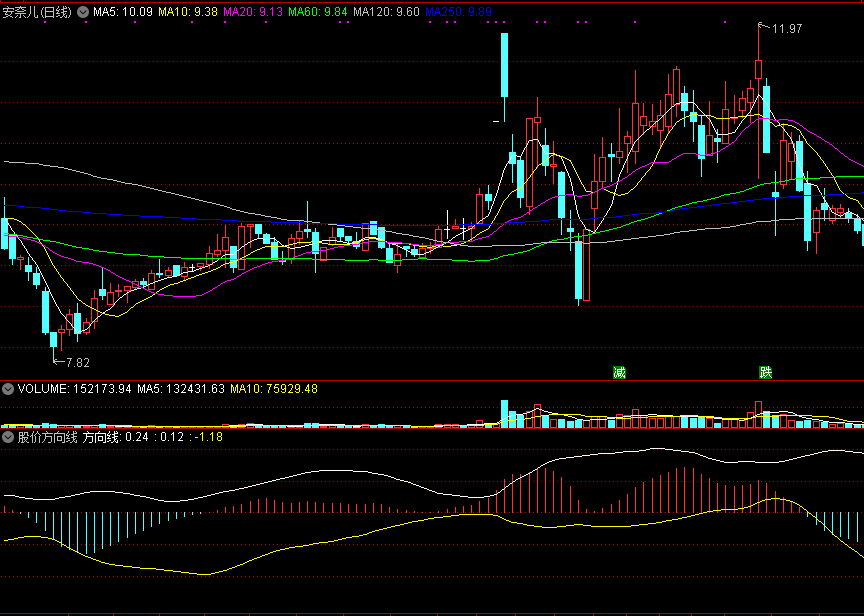Click the 7.82 low price label

coord(78,363)
